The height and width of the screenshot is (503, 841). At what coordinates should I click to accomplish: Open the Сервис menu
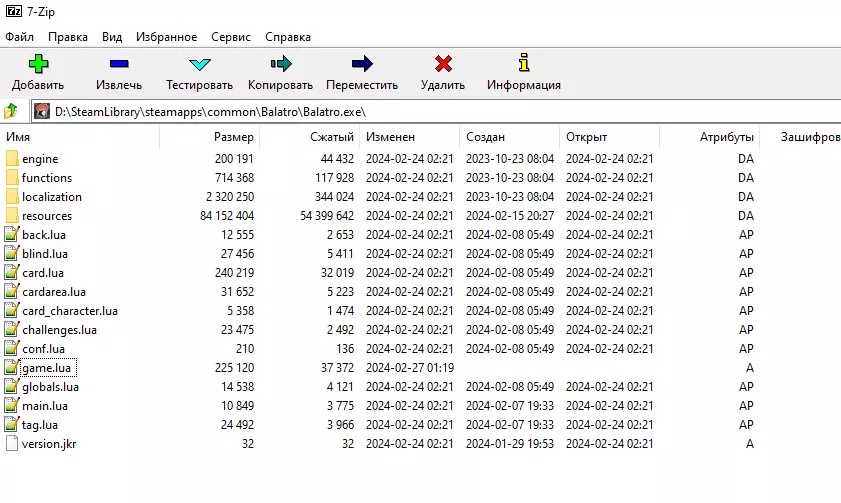[x=231, y=37]
